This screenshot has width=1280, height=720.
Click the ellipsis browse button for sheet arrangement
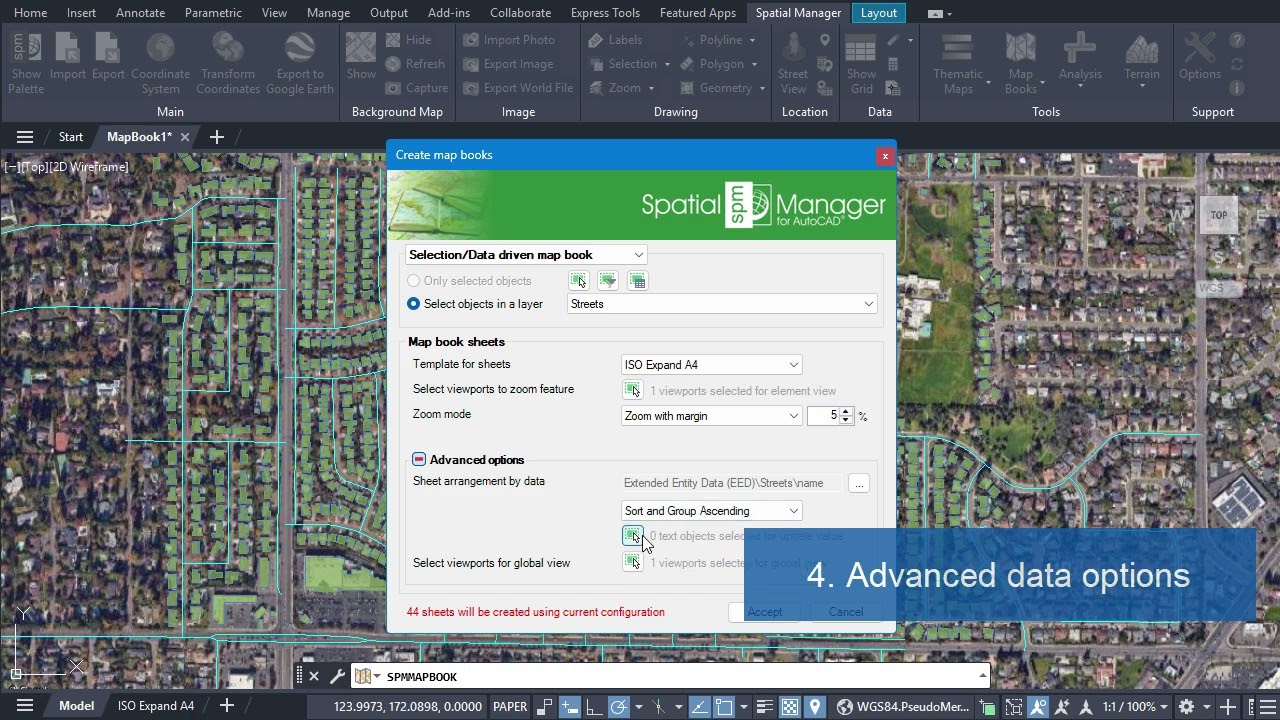pyautogui.click(x=859, y=484)
